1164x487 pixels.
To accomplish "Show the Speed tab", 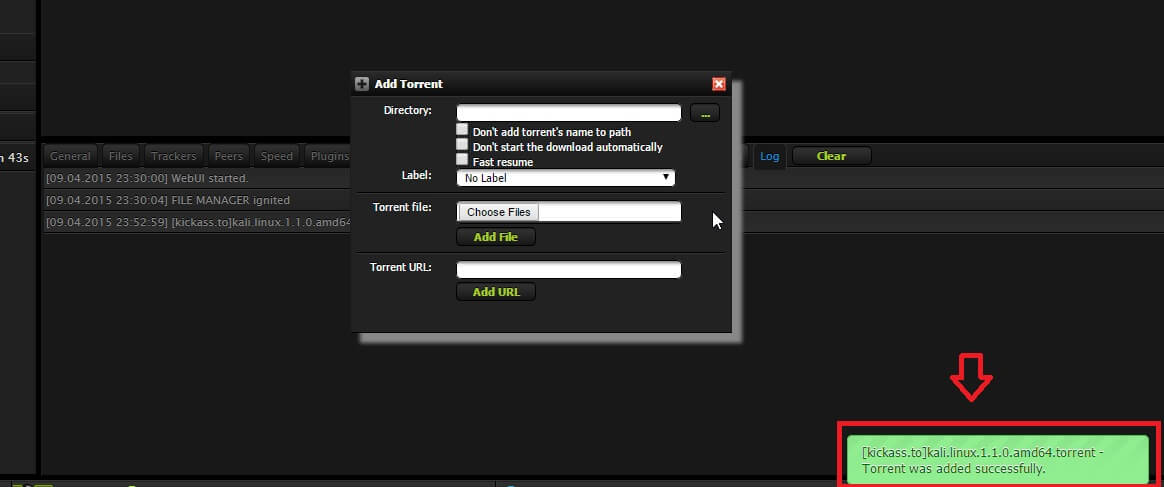I will [x=277, y=156].
